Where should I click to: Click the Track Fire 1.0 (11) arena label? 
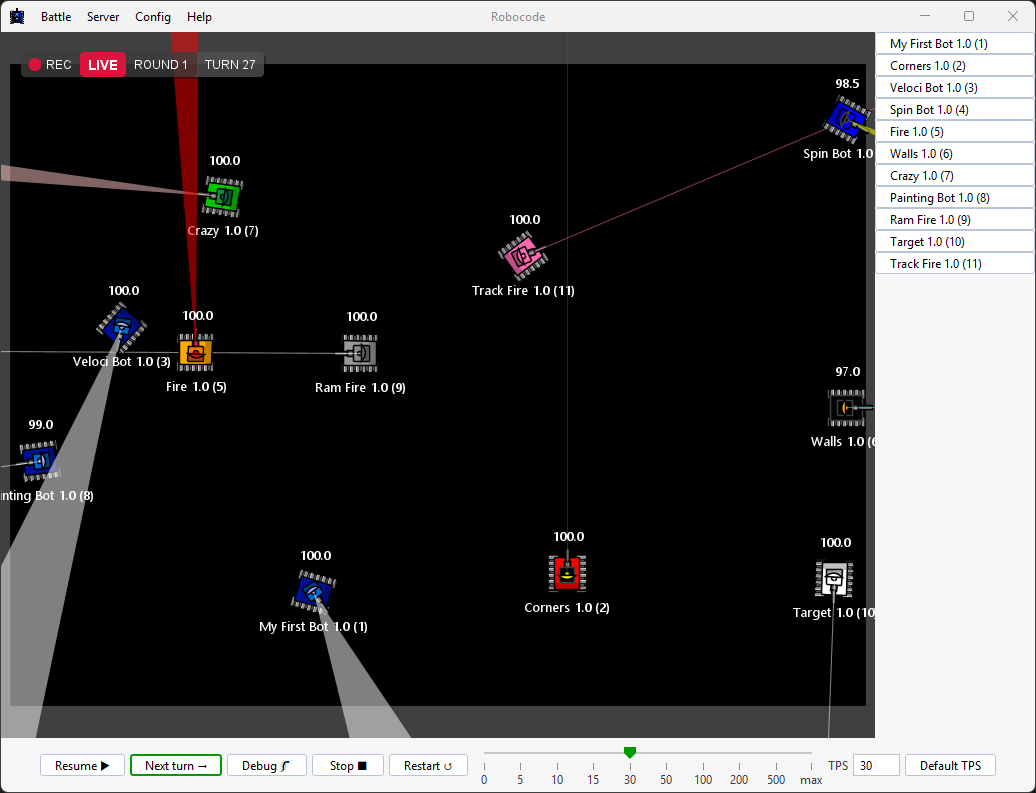523,291
